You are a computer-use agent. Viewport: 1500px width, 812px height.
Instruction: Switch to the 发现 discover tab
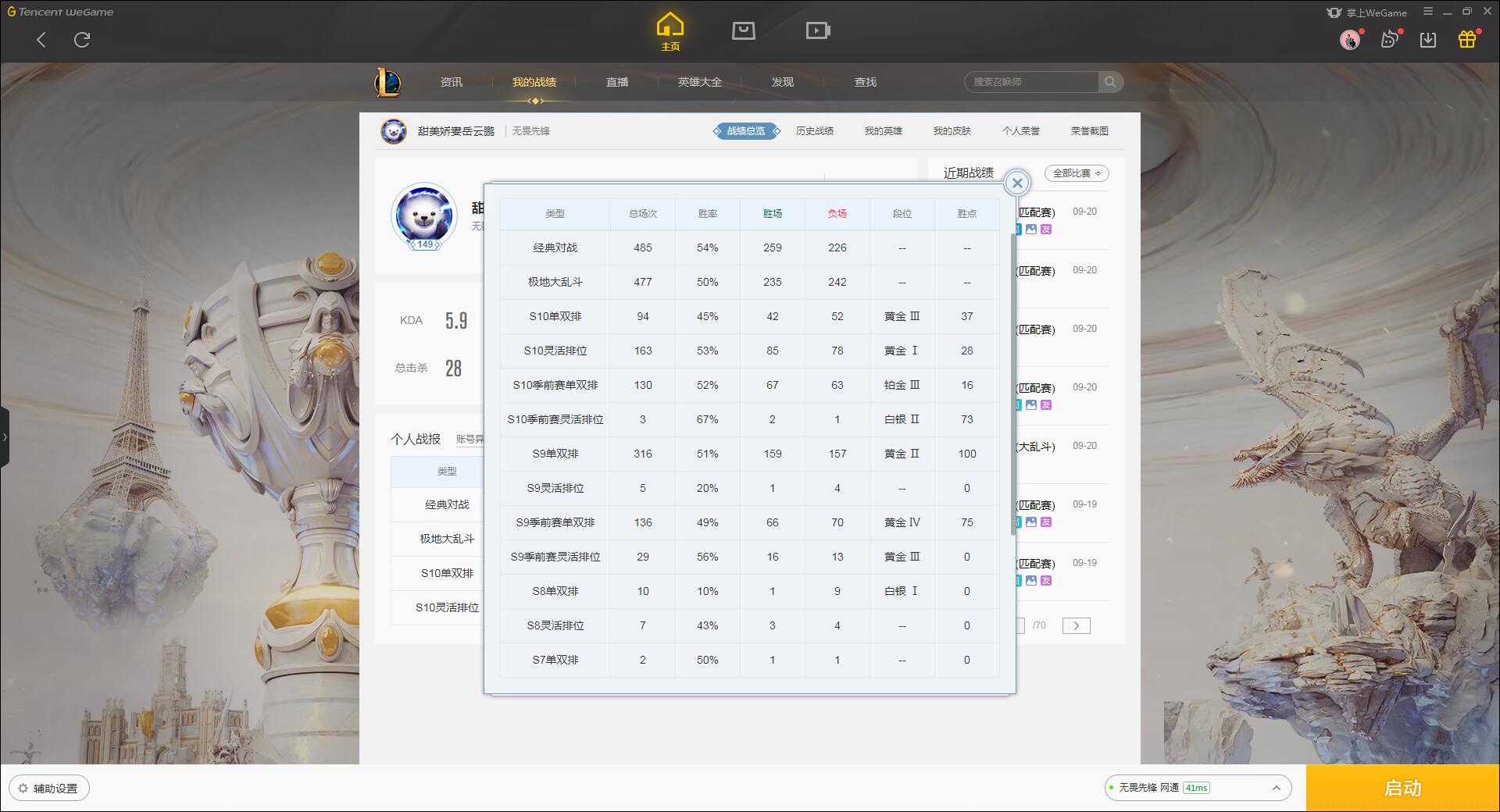pos(783,82)
